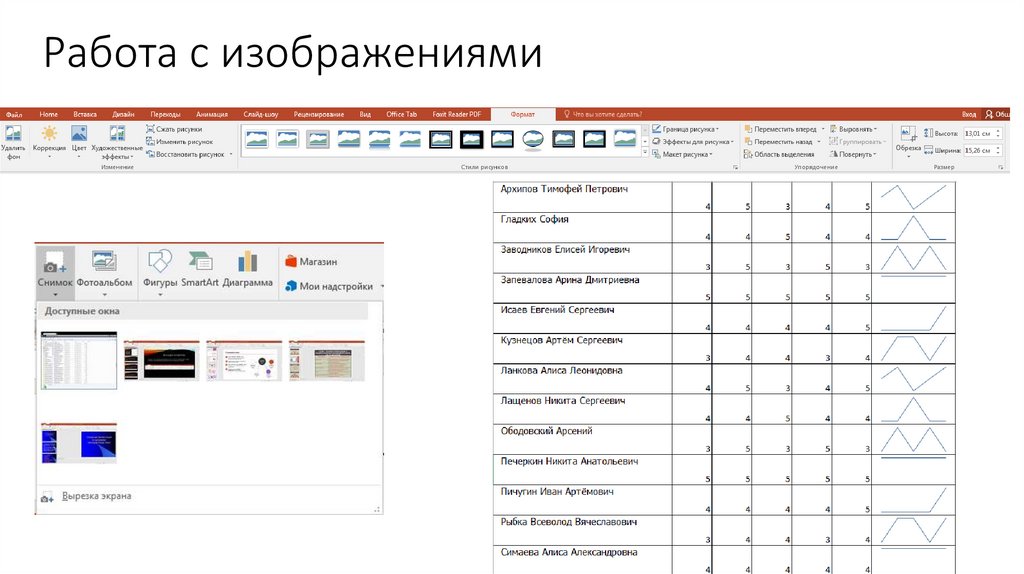Click the Обрезка crop tool

908,142
